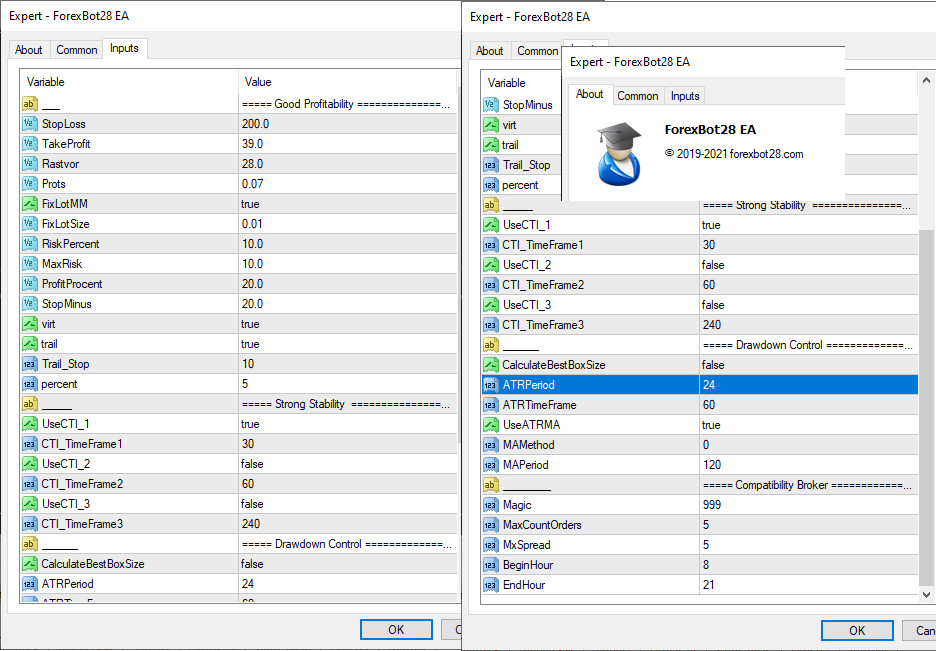Select the MaxCountOrders variable icon
The height and width of the screenshot is (651, 936).
click(x=491, y=525)
